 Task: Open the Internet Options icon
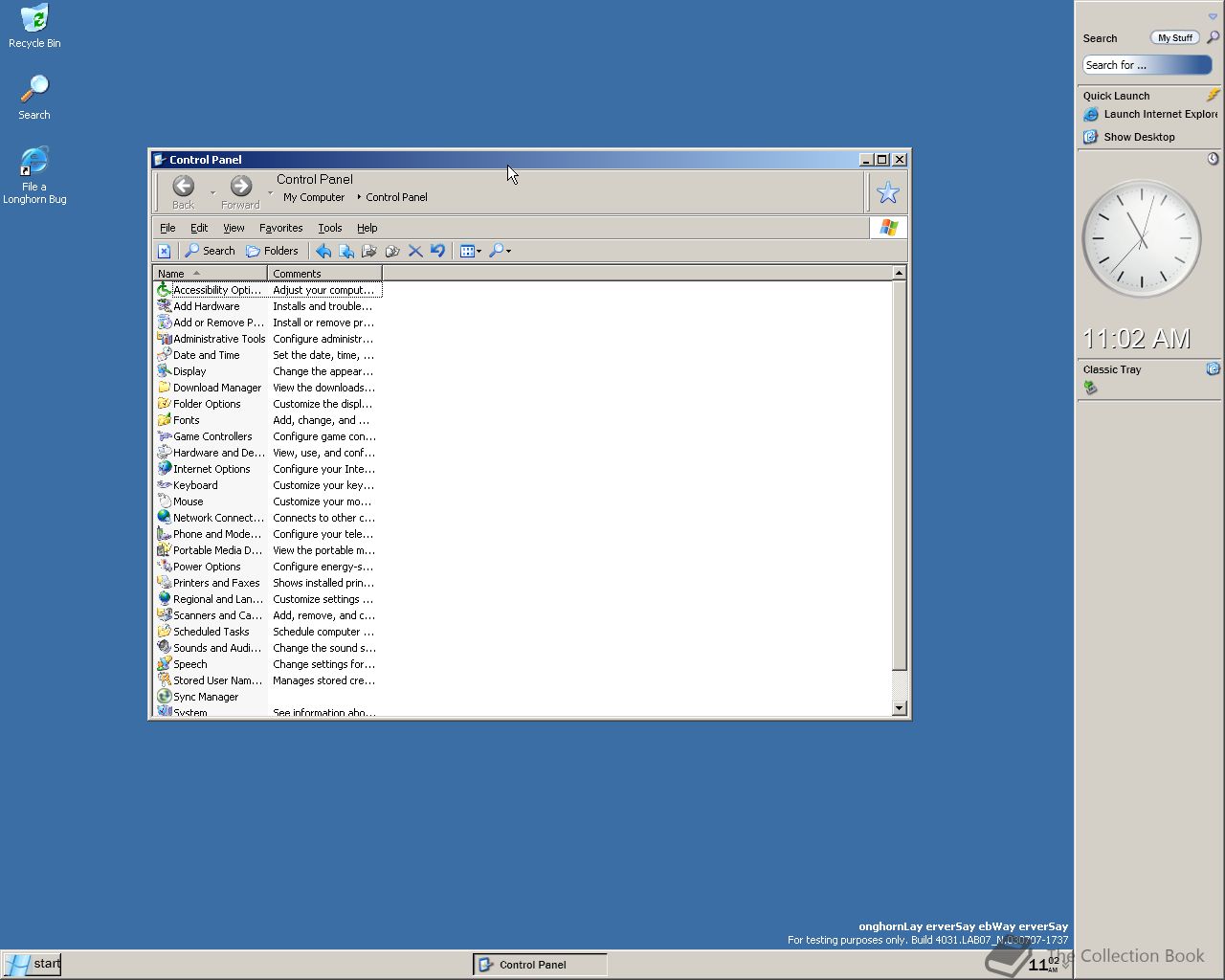[x=164, y=469]
